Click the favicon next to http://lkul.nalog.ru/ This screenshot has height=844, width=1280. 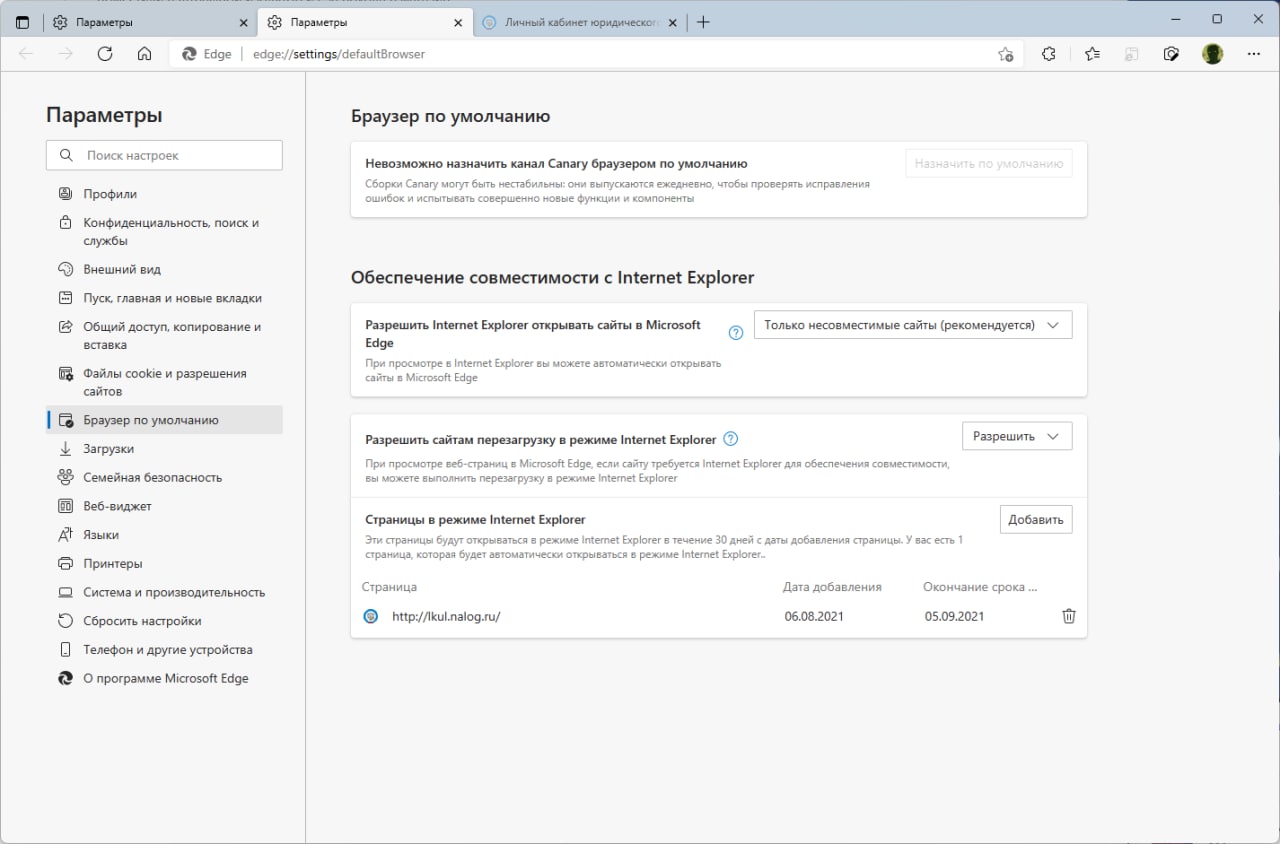coord(371,616)
